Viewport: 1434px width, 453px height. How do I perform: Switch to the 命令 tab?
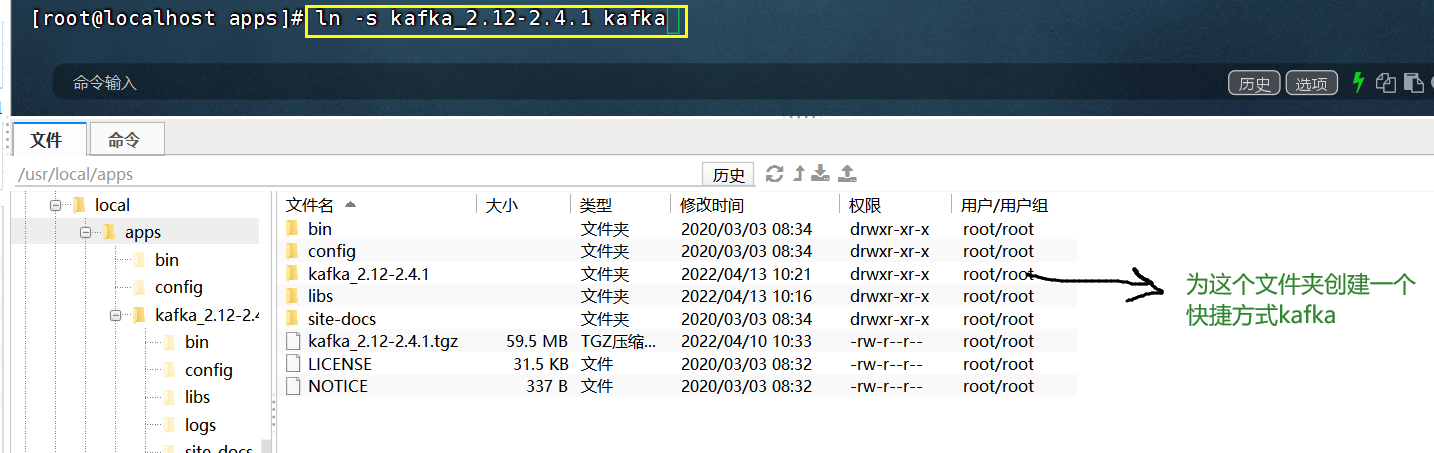125,140
